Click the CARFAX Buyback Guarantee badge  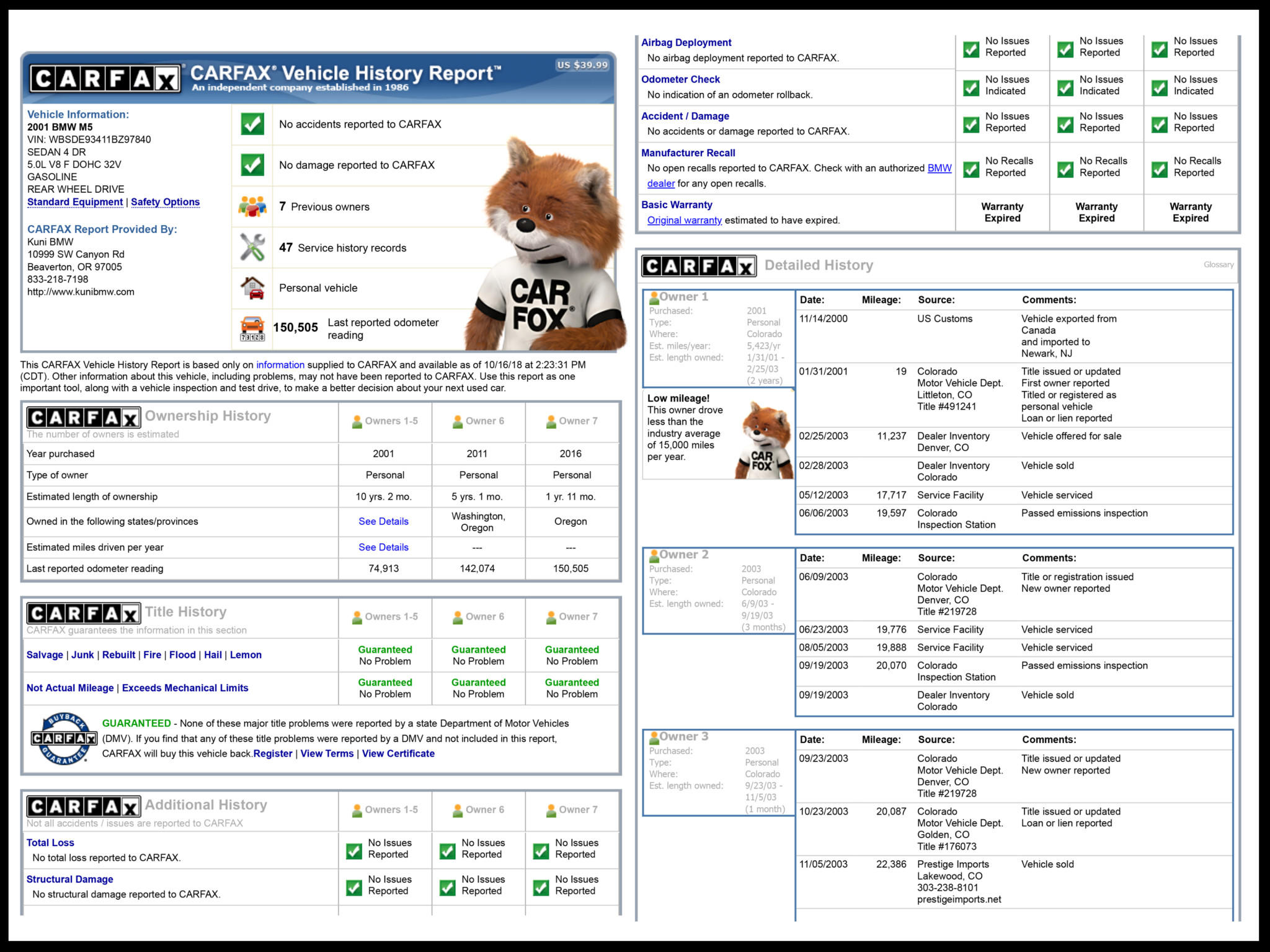click(64, 738)
